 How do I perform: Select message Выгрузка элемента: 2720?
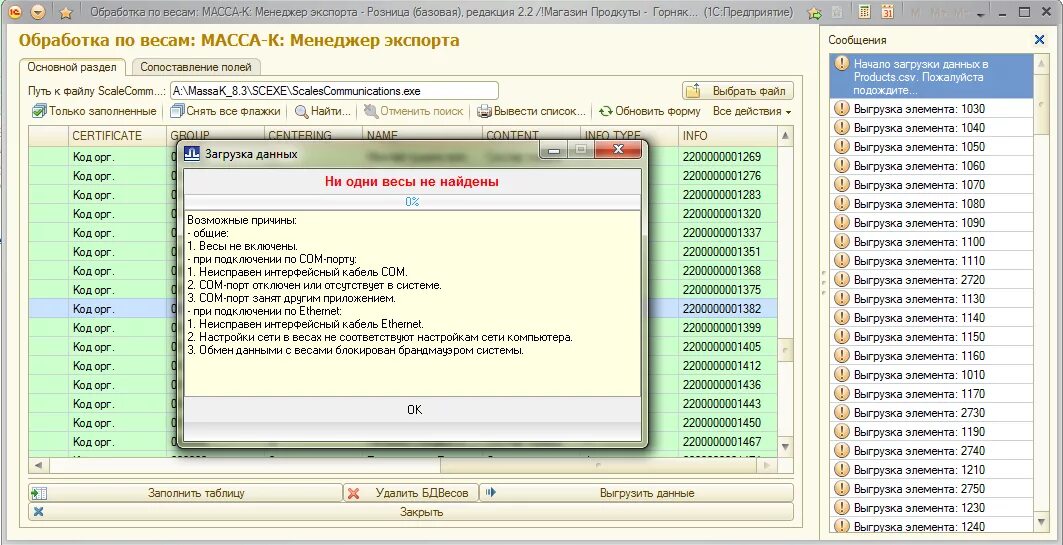pos(931,279)
